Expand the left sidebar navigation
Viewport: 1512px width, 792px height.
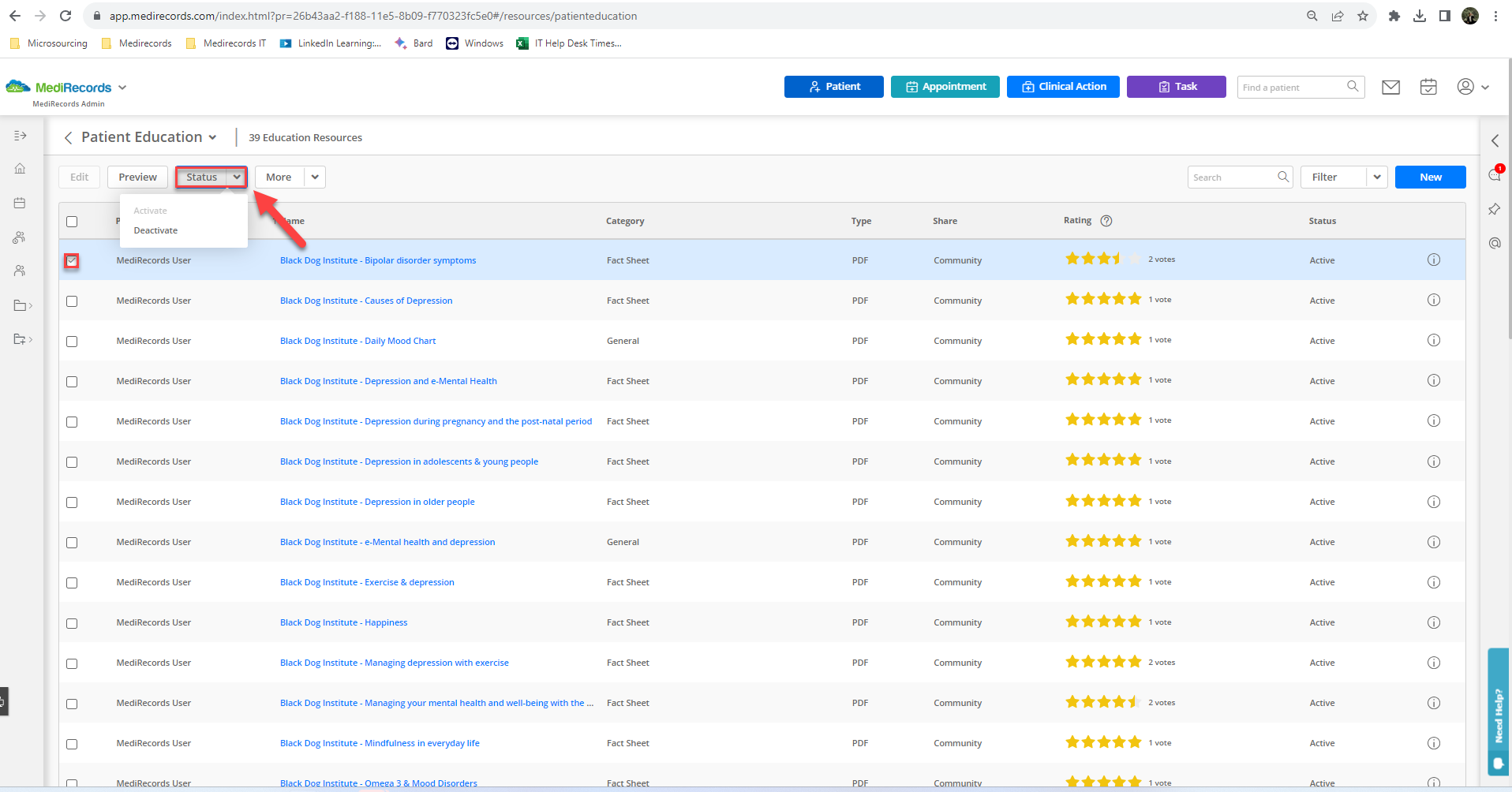pos(21,136)
